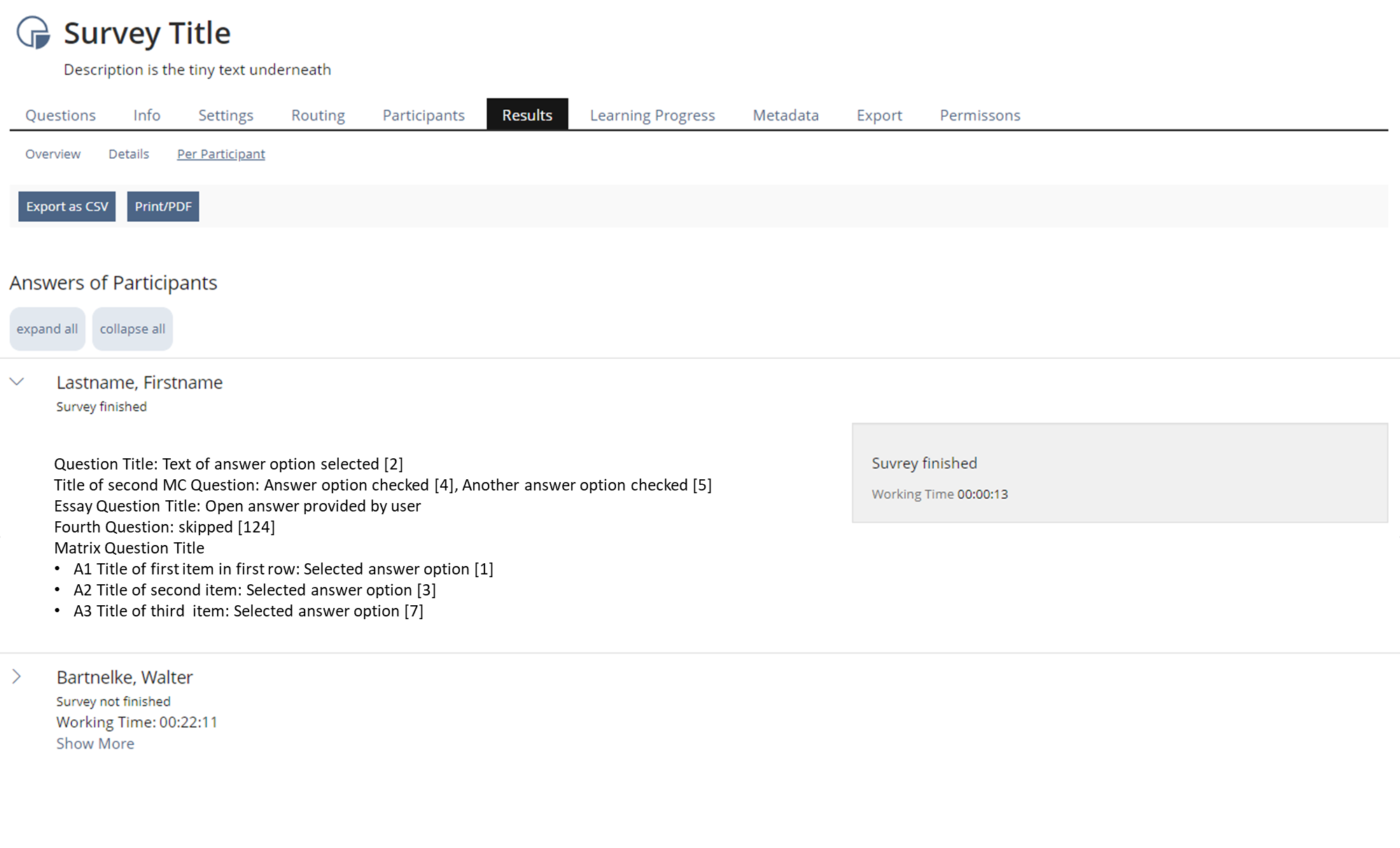Go to the Permissons tab
1400x848 pixels.
pyautogui.click(x=980, y=115)
